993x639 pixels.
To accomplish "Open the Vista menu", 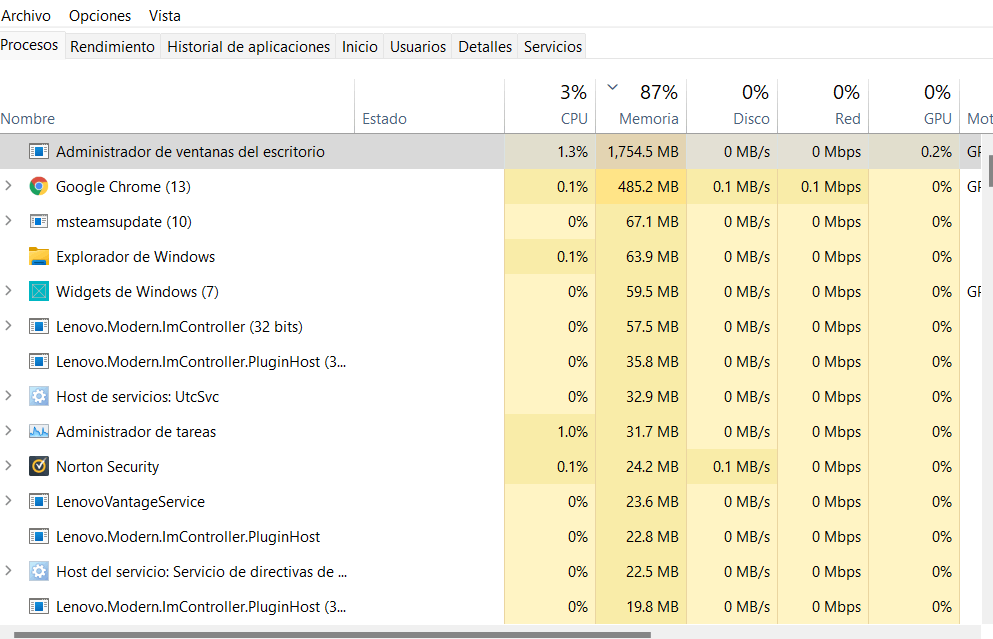I will 165,15.
